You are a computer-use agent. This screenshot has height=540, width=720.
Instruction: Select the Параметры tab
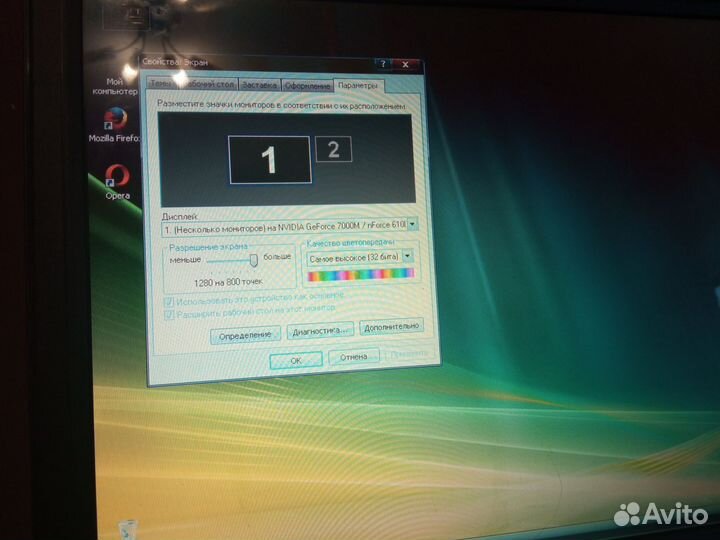coord(358,86)
